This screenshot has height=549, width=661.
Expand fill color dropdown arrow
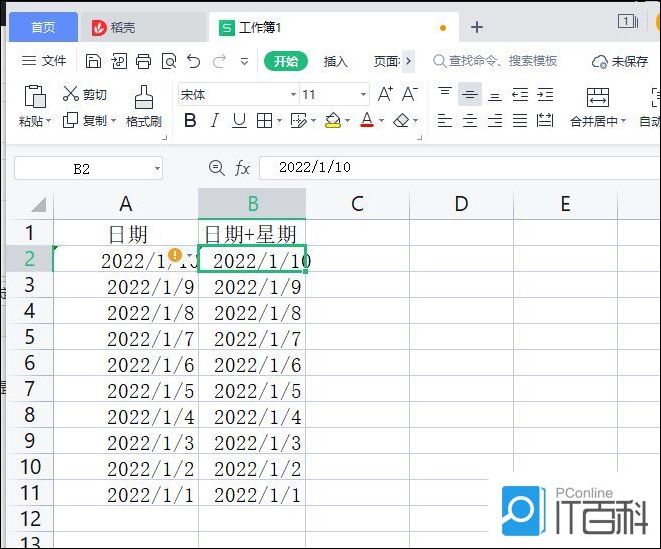pyautogui.click(x=347, y=121)
